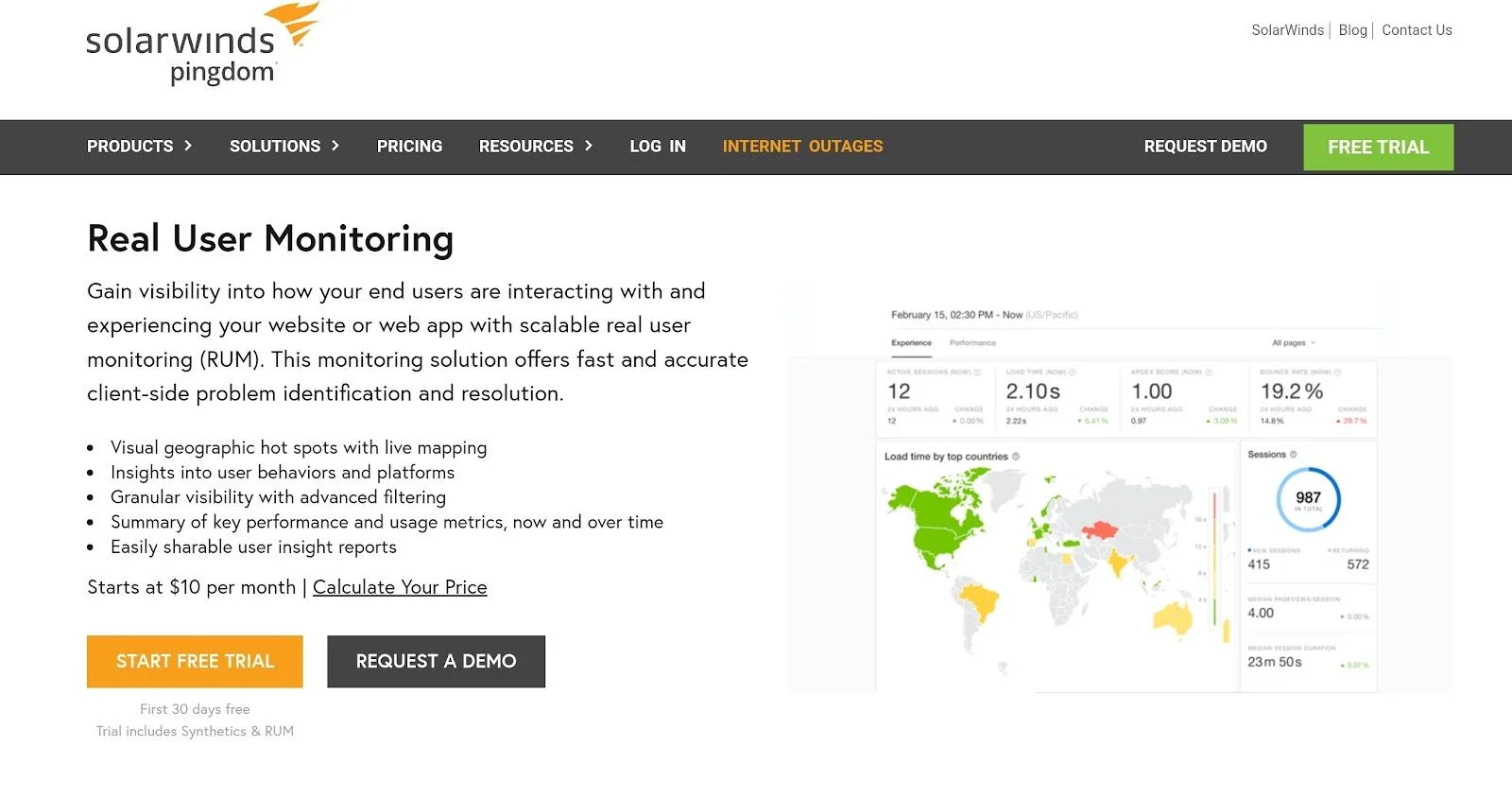Open the All pages dropdown in dashboard
The image size is (1512, 798).
click(x=1293, y=343)
